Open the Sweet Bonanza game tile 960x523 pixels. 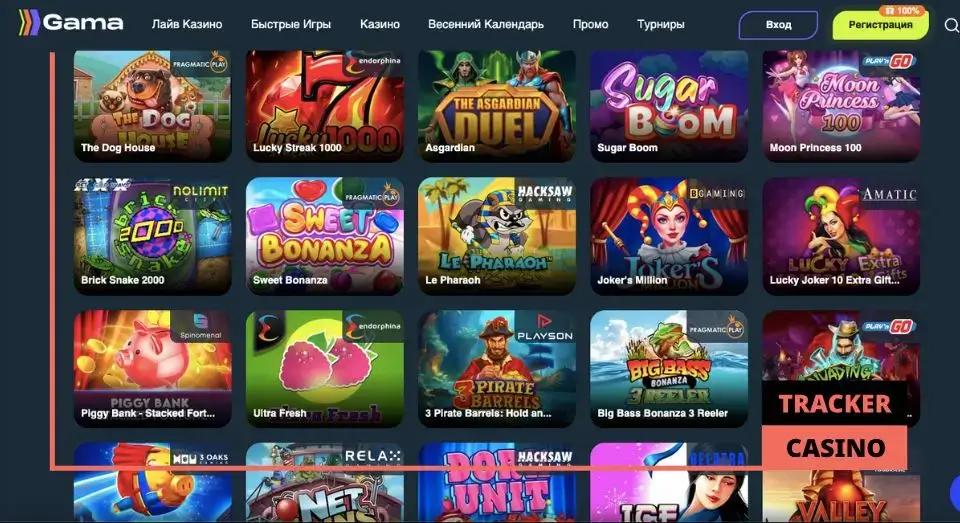click(324, 236)
